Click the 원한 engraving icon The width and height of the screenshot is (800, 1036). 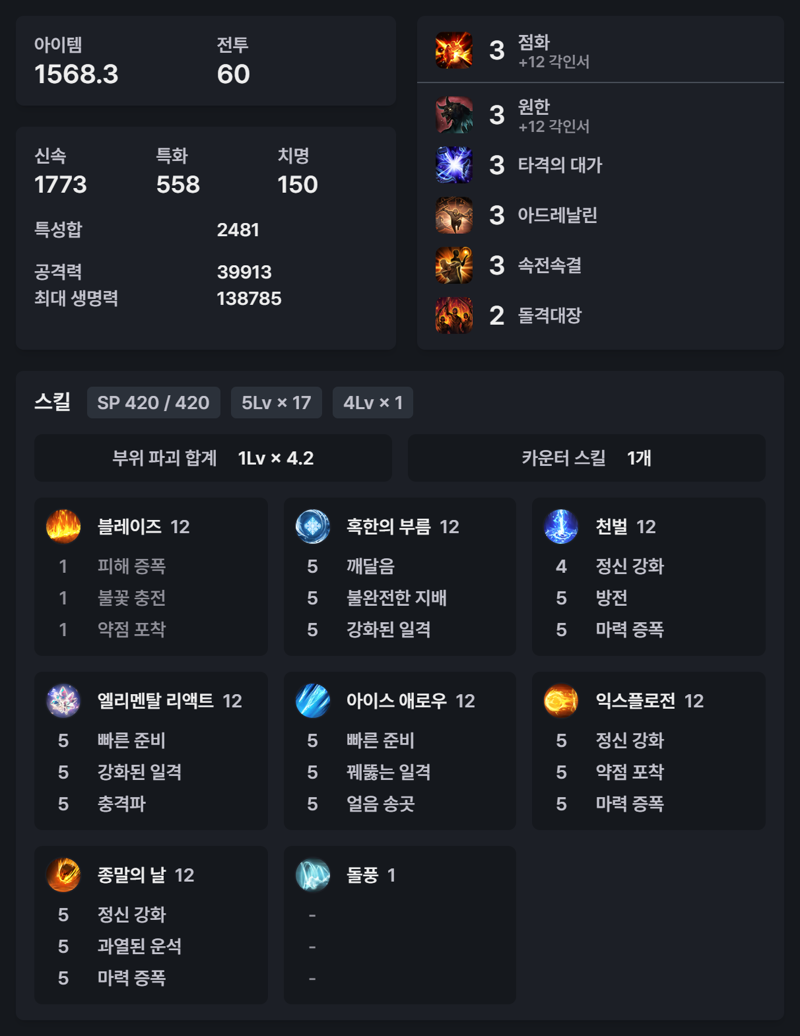click(x=454, y=115)
